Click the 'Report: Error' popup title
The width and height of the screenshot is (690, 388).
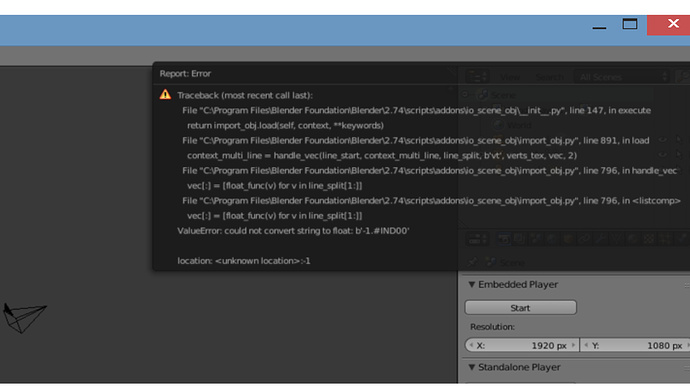coord(185,73)
